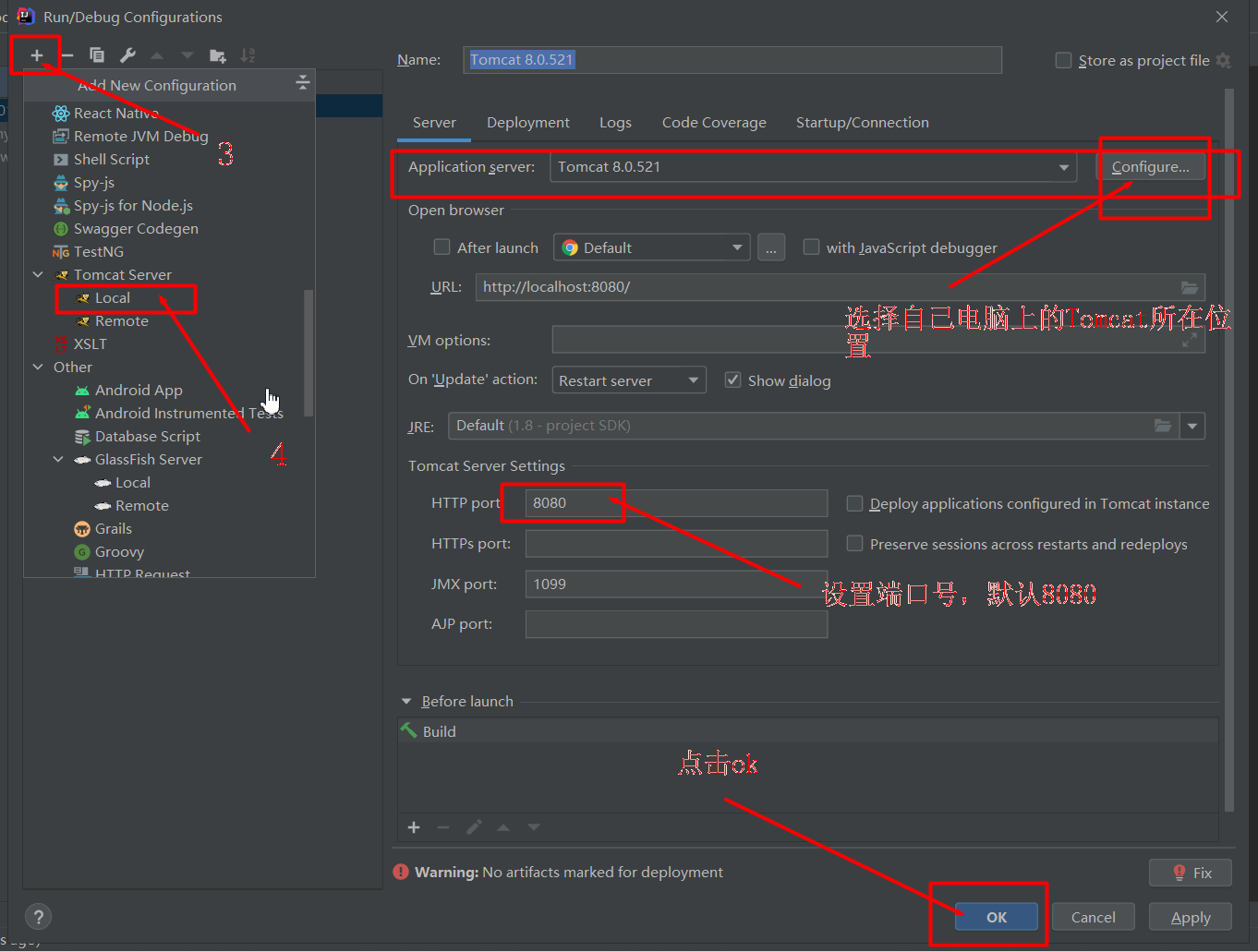Click Cancel button
This screenshot has width=1258, height=952.
coord(1093,917)
